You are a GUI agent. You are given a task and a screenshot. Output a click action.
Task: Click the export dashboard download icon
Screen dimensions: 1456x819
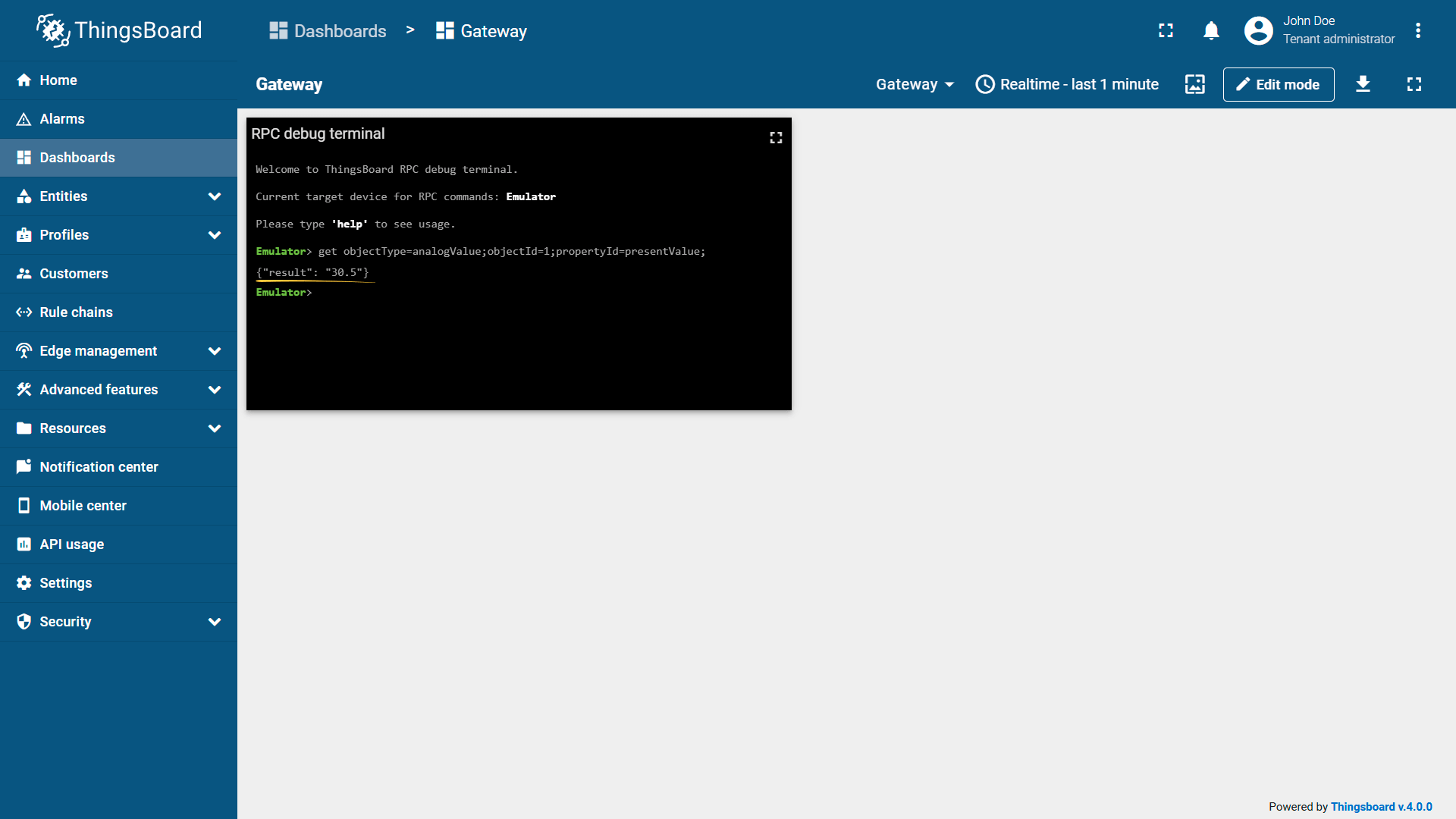[x=1363, y=84]
